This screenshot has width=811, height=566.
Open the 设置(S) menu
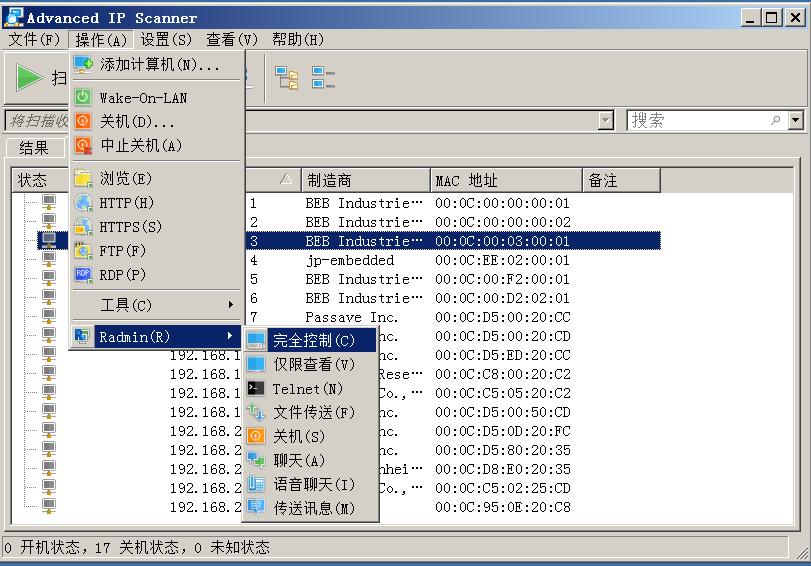coord(166,39)
